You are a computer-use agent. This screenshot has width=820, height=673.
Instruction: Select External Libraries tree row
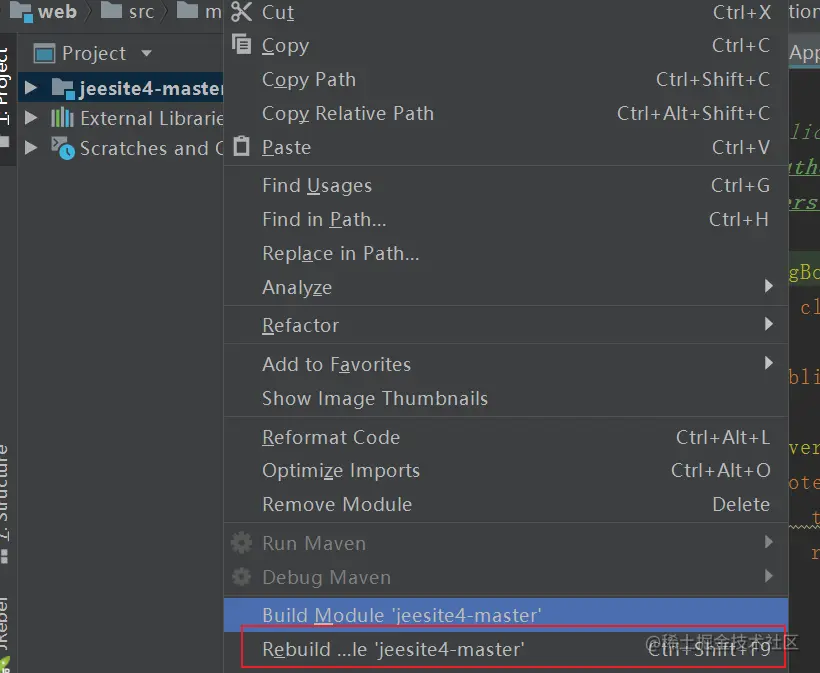[121, 118]
